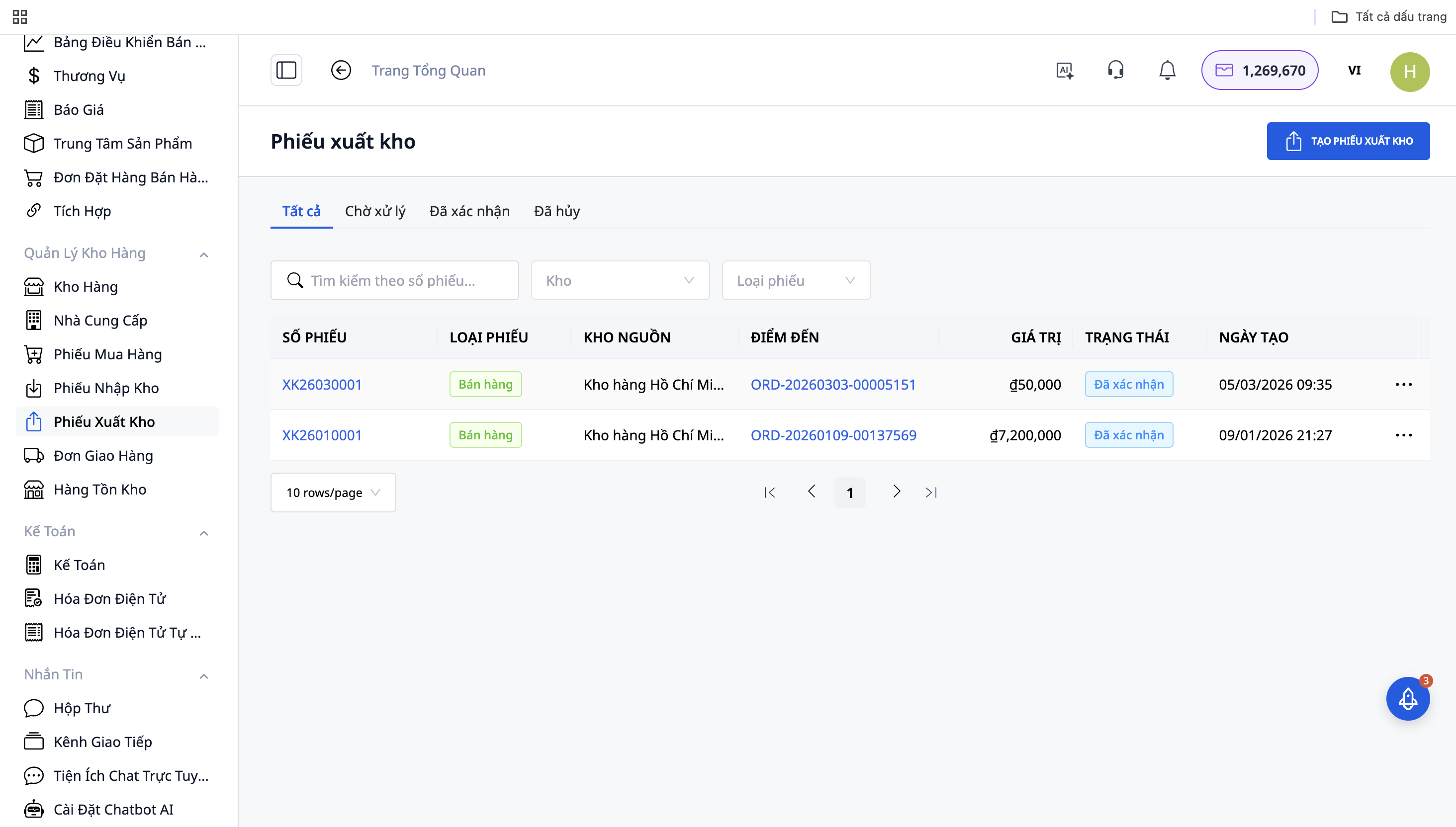Collapse the Quản Lý Kho Hàng section
The height and width of the screenshot is (827, 1456).
tap(204, 254)
